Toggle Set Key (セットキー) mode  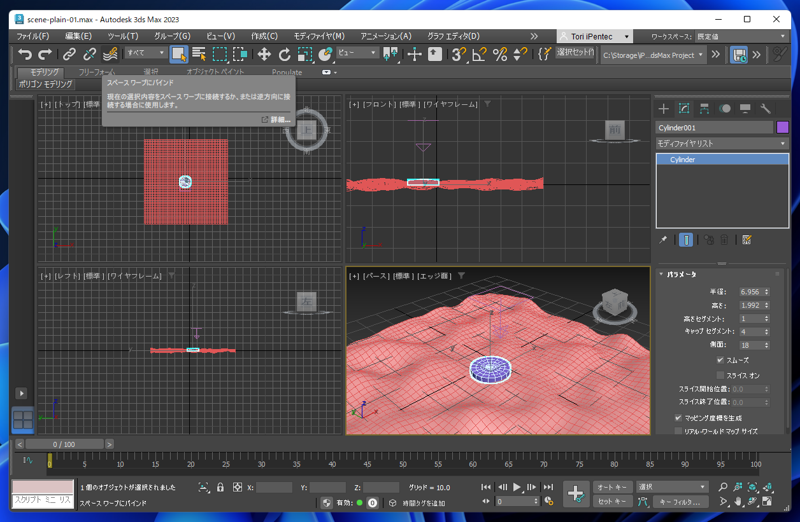click(612, 502)
